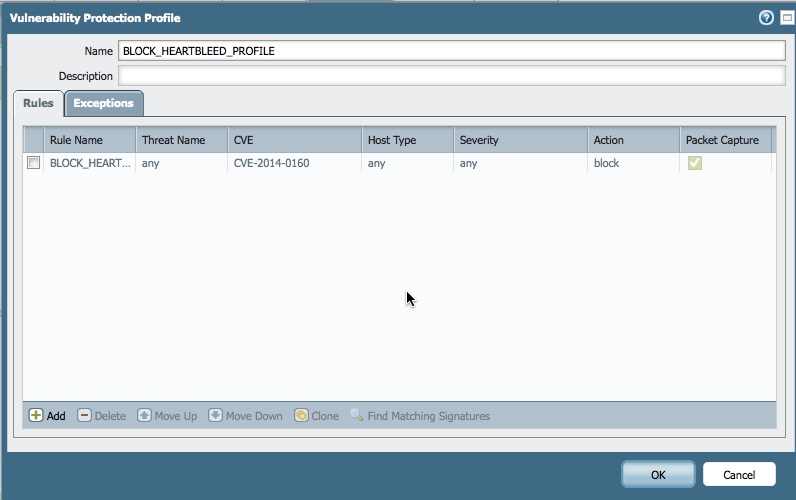Screen dimensions: 796x500
Task: Click Find Matching Signatures magnifier icon
Action: click(356, 416)
